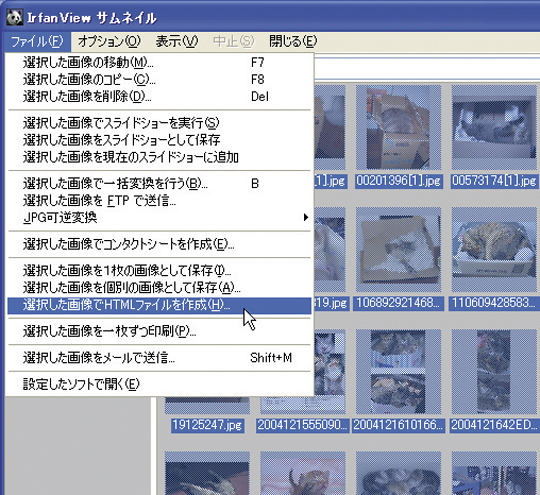Viewport: 540px width, 495px height.
Task: Open the ファイル(F) menu
Action: pyautogui.click(x=37, y=42)
